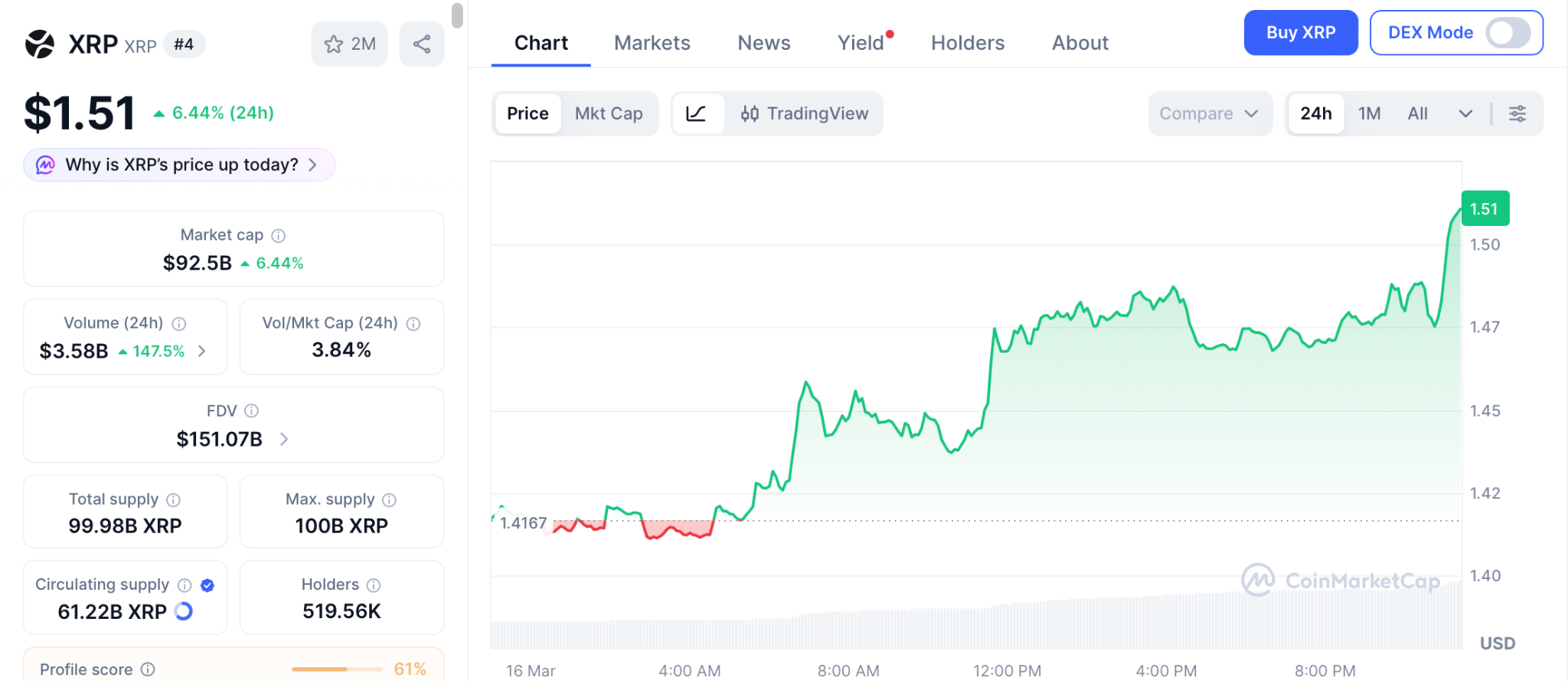Show Profile score info icon
Image resolution: width=1568 pixels, height=681 pixels.
(149, 670)
